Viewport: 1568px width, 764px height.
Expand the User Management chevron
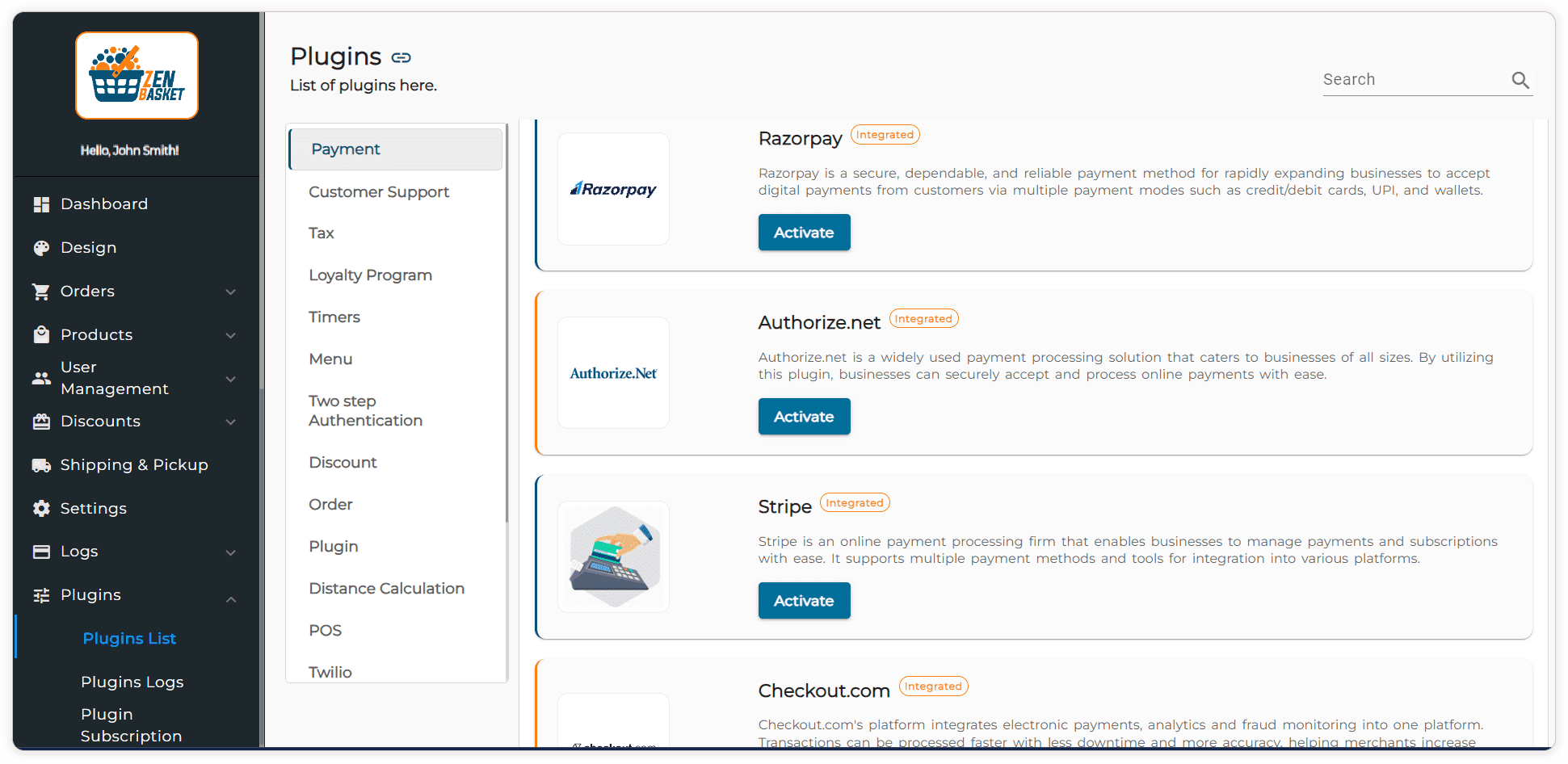(231, 379)
